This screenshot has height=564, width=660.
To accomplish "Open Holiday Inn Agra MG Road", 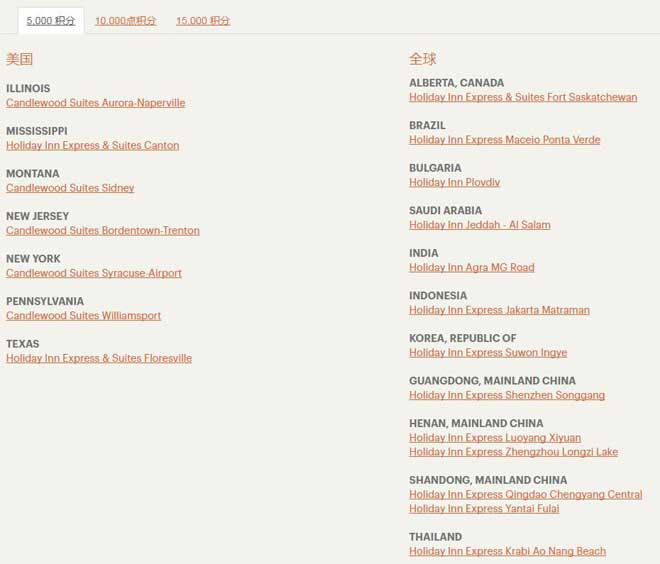I will tap(472, 267).
